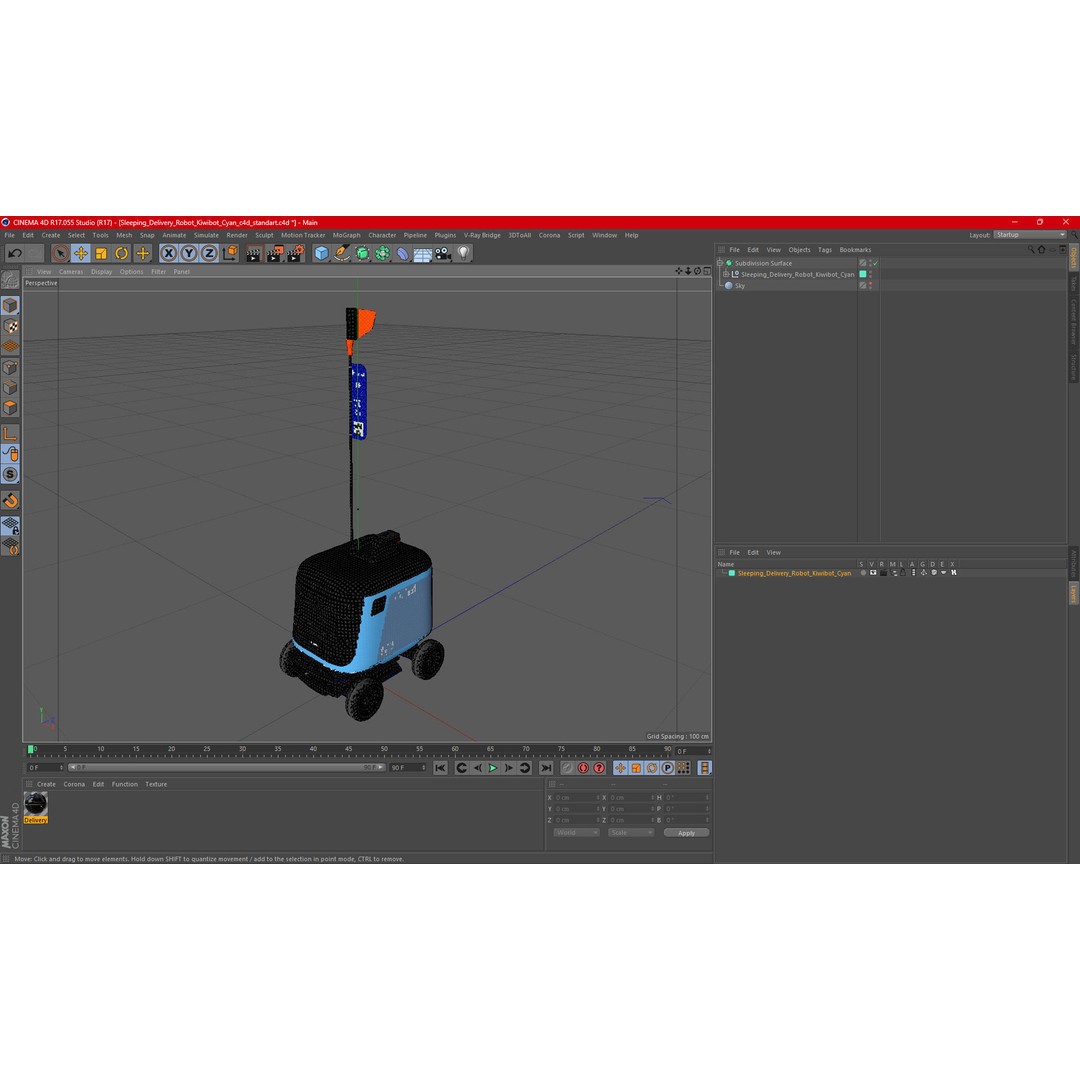Click the timeline range slider bar

(227, 767)
